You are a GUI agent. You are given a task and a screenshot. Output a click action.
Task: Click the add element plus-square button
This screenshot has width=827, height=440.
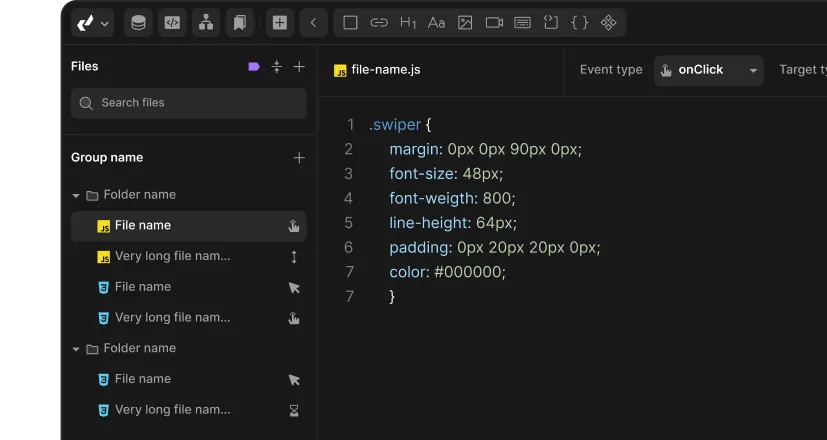280,23
